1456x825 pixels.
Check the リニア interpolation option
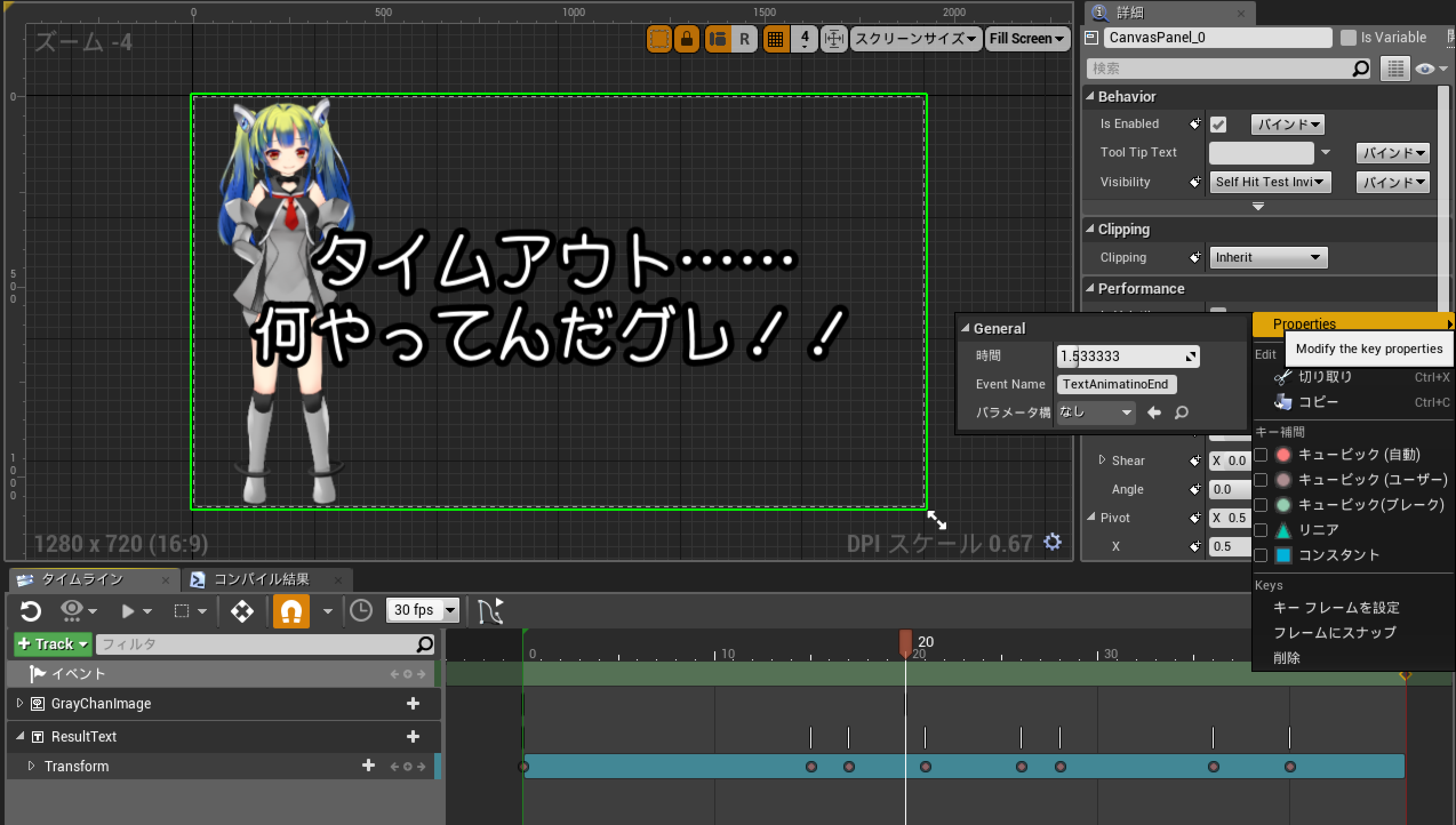tap(1261, 530)
